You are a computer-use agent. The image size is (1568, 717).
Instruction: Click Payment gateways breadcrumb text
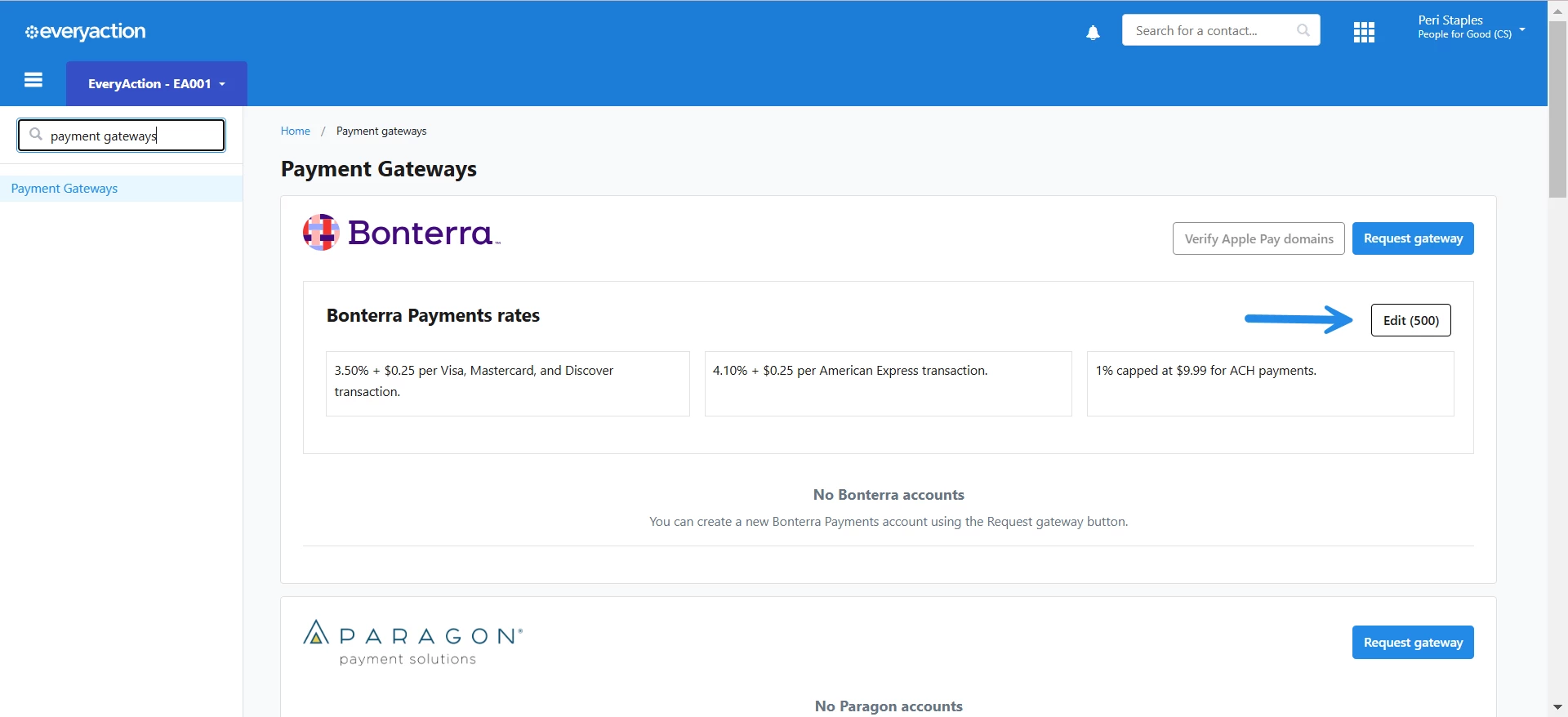pyautogui.click(x=381, y=131)
